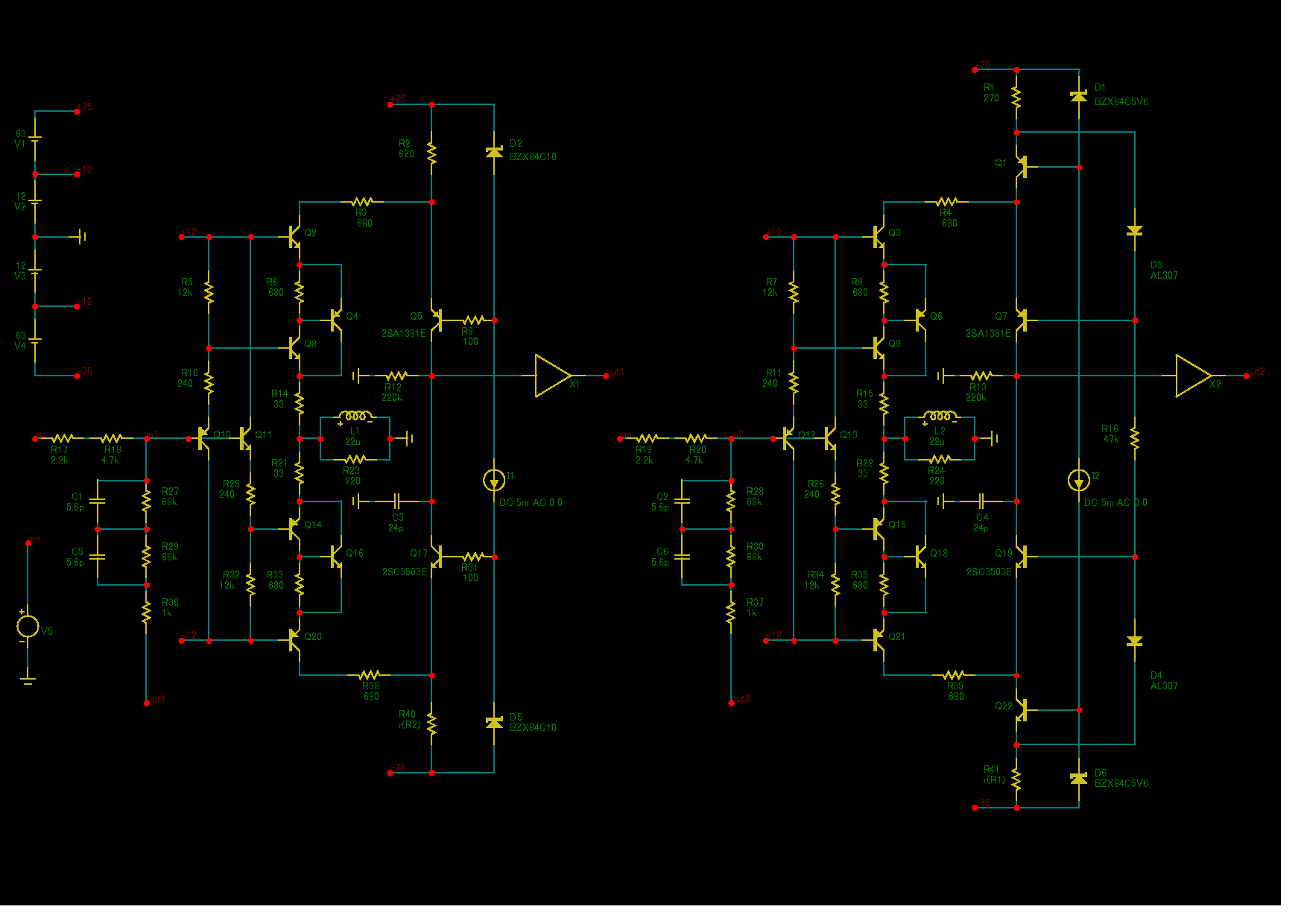Click 'DC 5m AC 0 0' text under I1
The height and width of the screenshot is (924, 1307).
point(531,502)
